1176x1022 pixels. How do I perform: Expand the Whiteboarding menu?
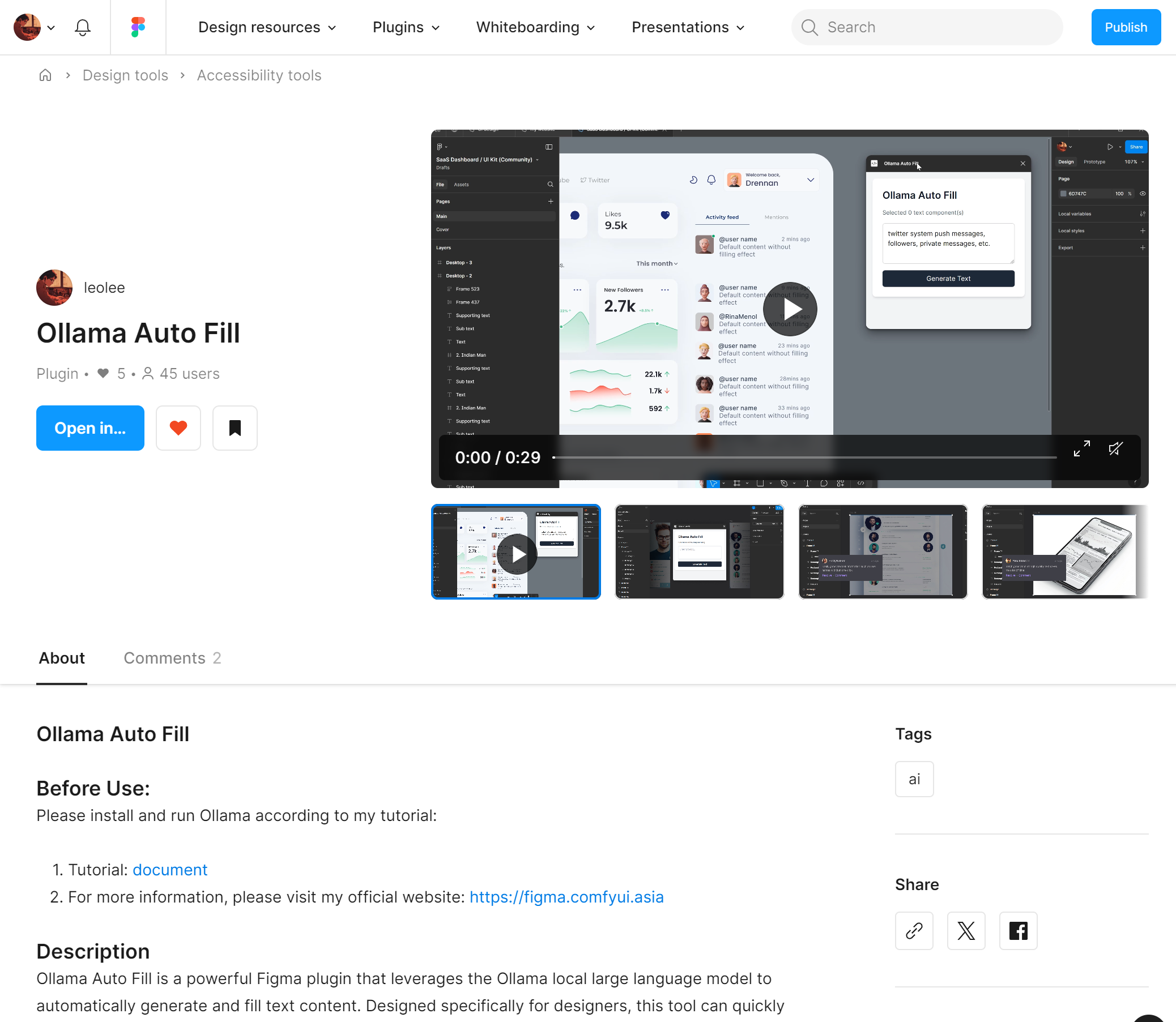coord(535,27)
